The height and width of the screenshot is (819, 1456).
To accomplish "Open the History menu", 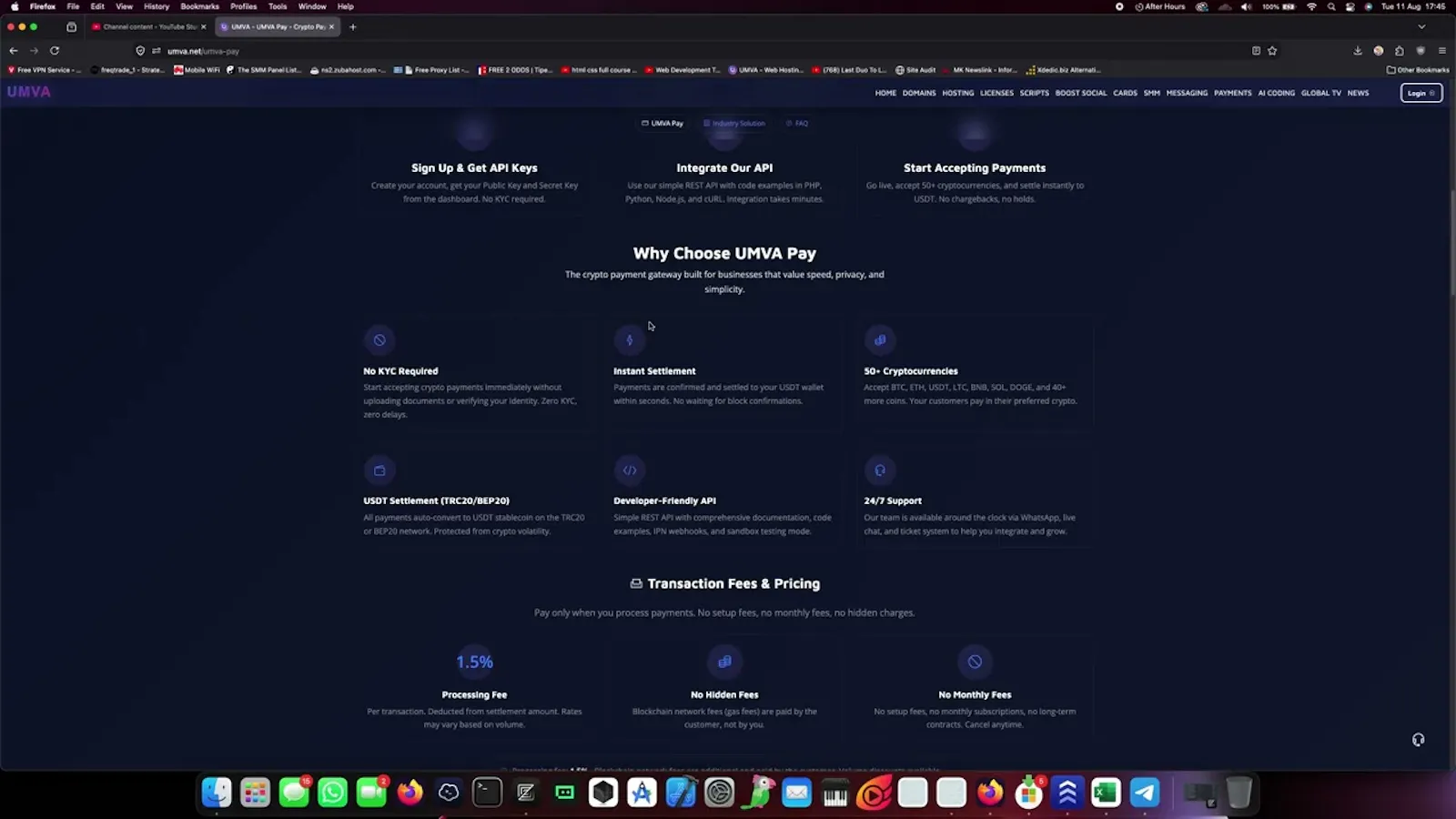I will click(157, 6).
